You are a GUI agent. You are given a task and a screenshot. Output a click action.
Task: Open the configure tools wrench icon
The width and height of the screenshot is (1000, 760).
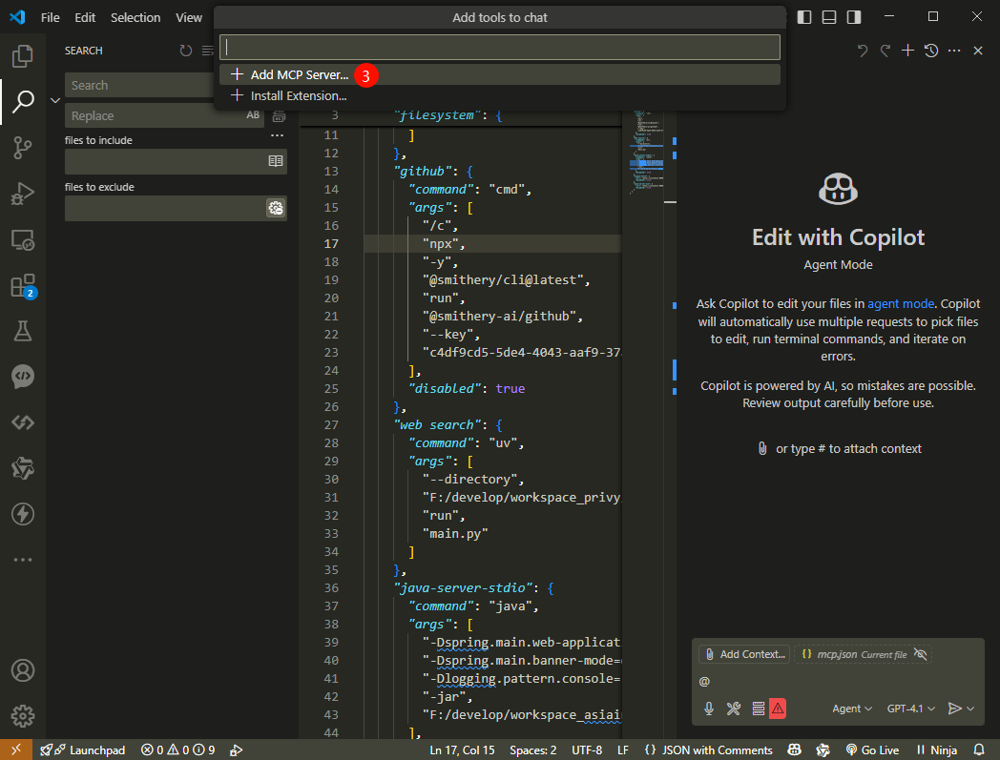pos(733,708)
